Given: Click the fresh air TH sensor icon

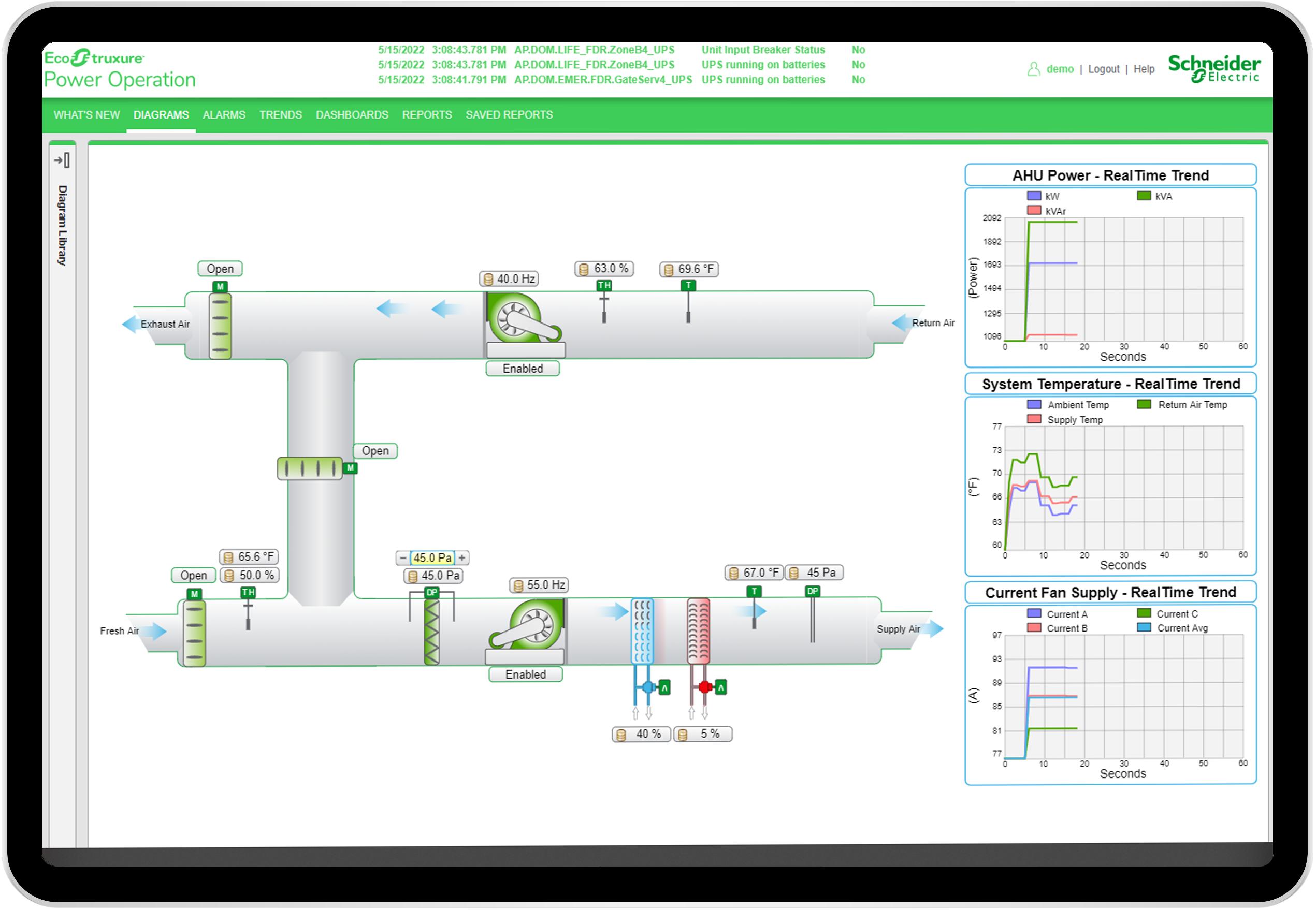Looking at the screenshot, I should (248, 608).
